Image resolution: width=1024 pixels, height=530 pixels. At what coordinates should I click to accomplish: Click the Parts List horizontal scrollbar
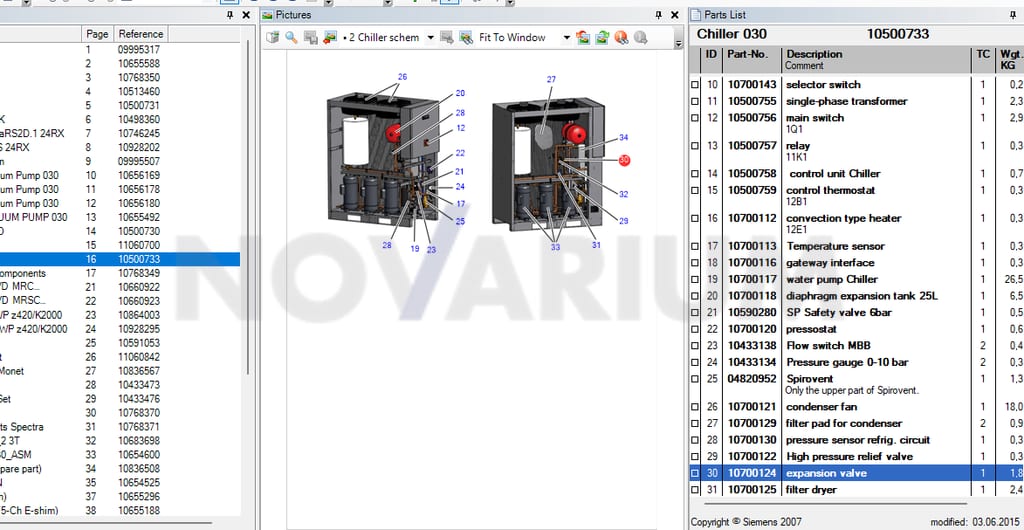point(836,504)
